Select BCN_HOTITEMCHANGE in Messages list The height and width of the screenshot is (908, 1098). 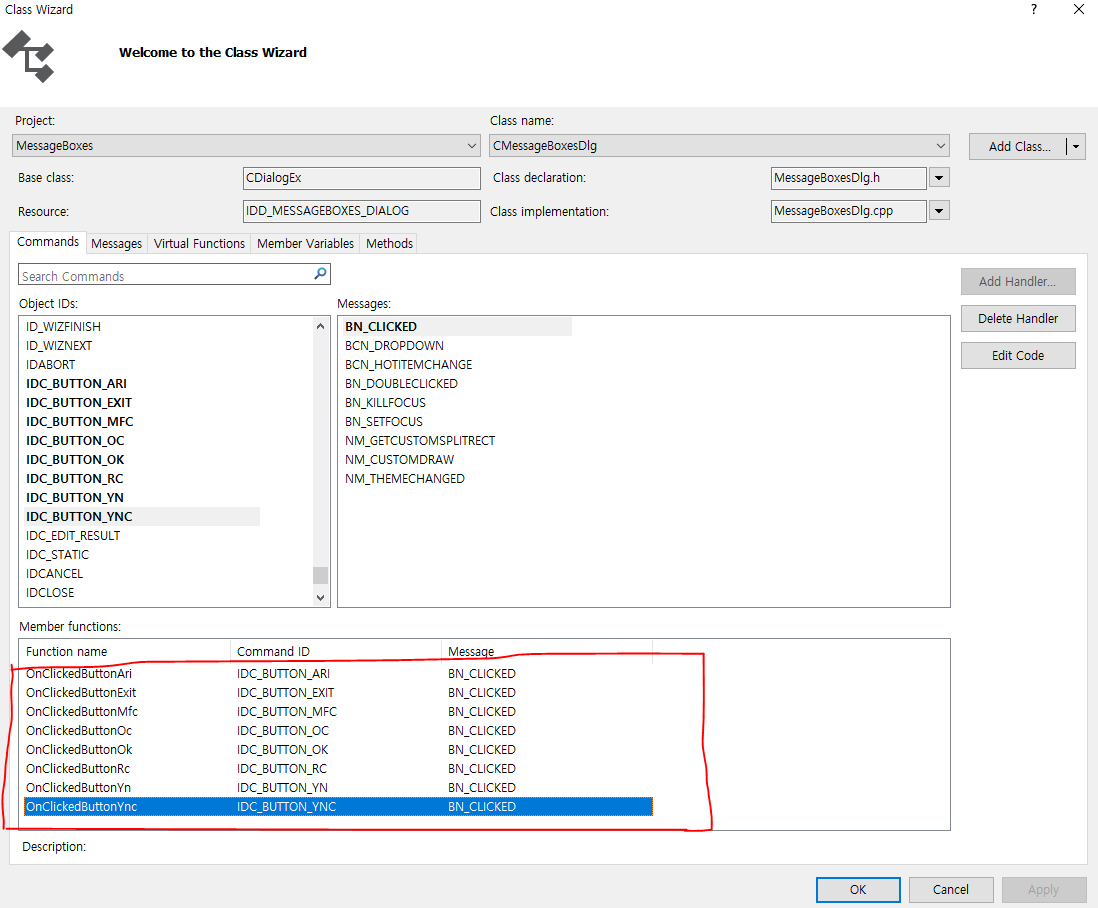(x=408, y=365)
